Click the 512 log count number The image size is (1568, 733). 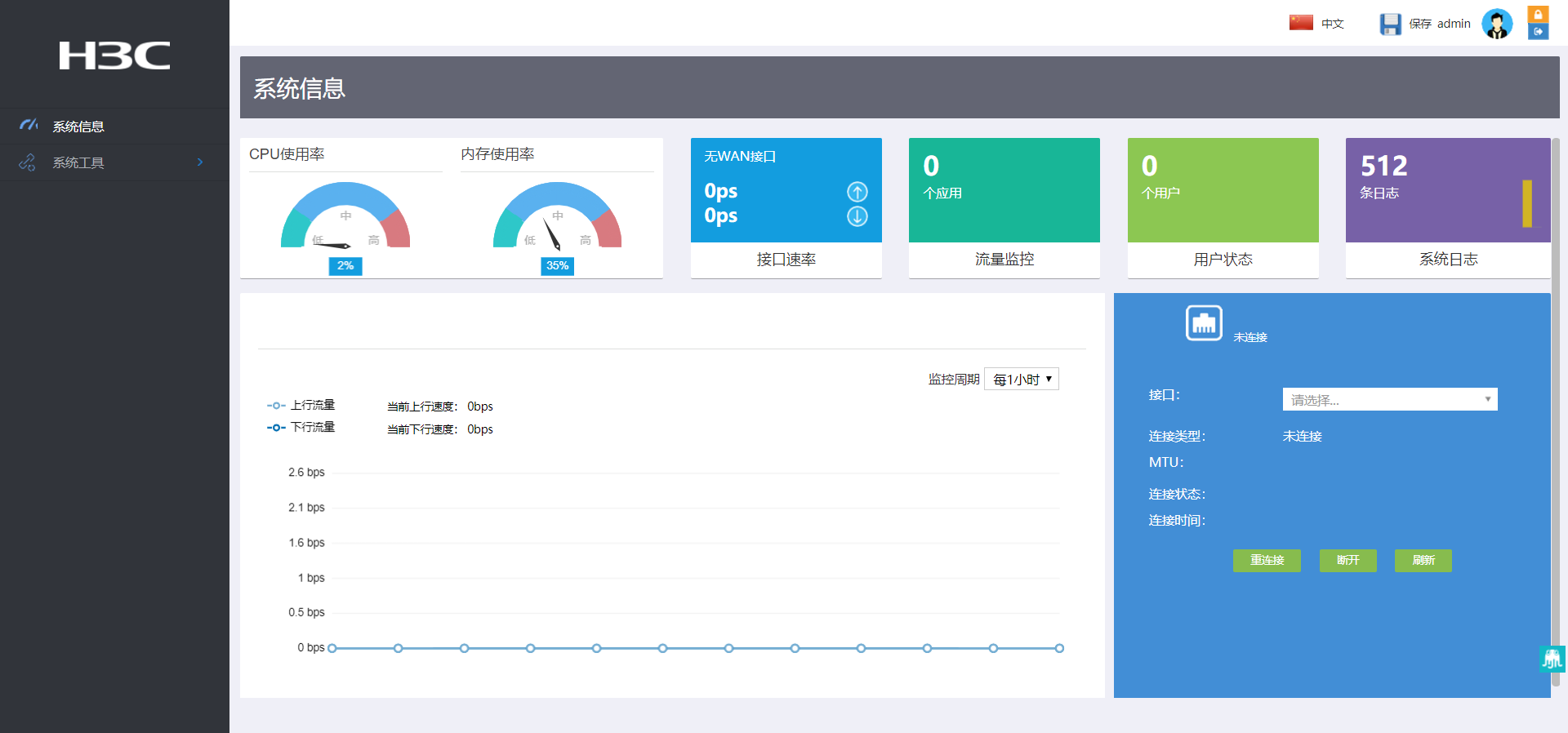tap(1384, 167)
